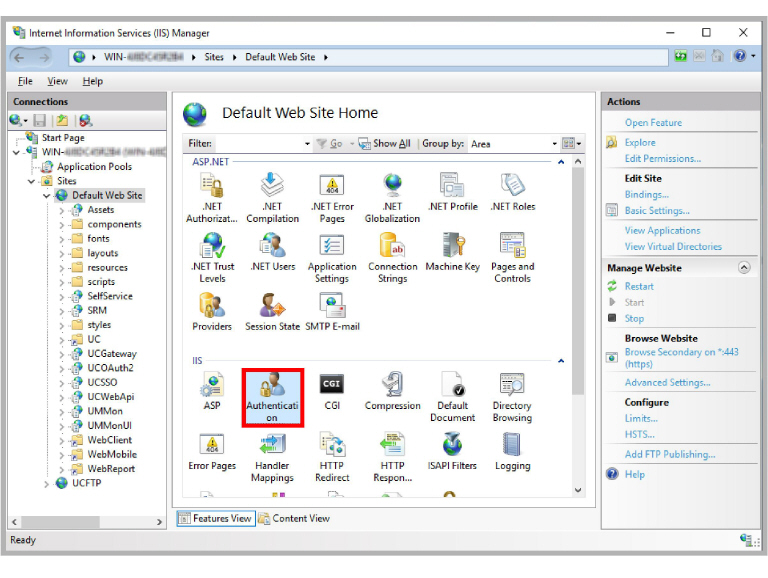This screenshot has height=578, width=768.
Task: Open Handler Mappings feature
Action: pos(272,457)
